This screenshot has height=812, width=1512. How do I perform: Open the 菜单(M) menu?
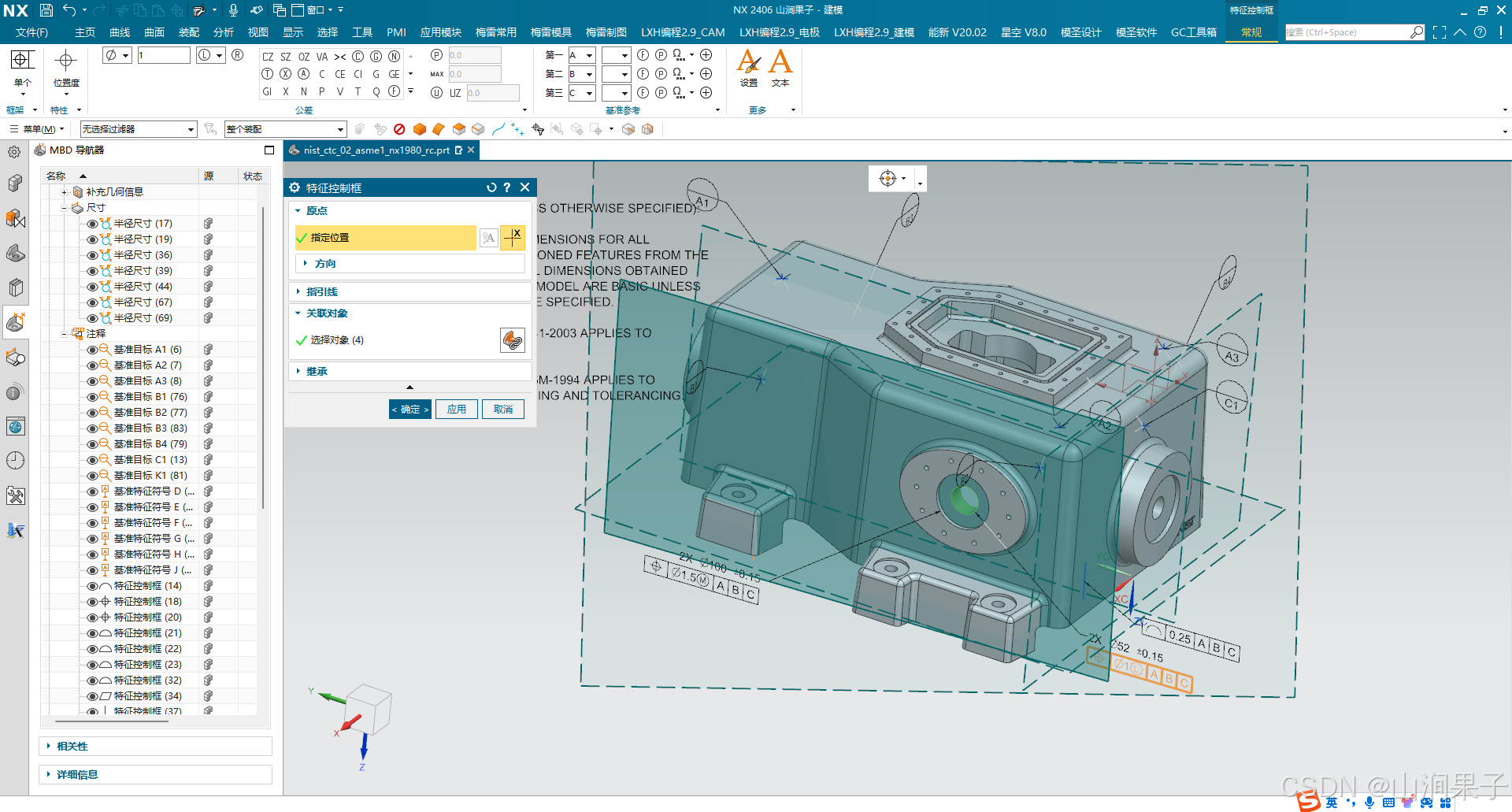tap(36, 129)
